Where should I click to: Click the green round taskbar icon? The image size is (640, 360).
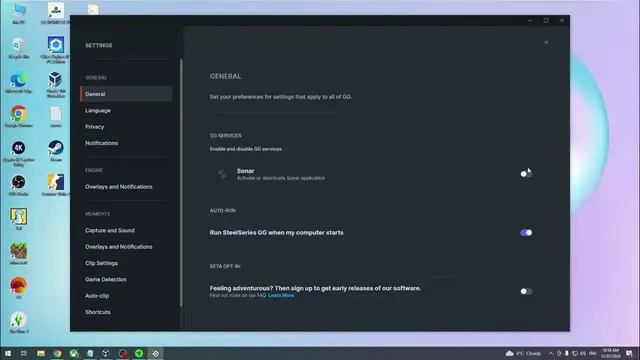(139, 353)
